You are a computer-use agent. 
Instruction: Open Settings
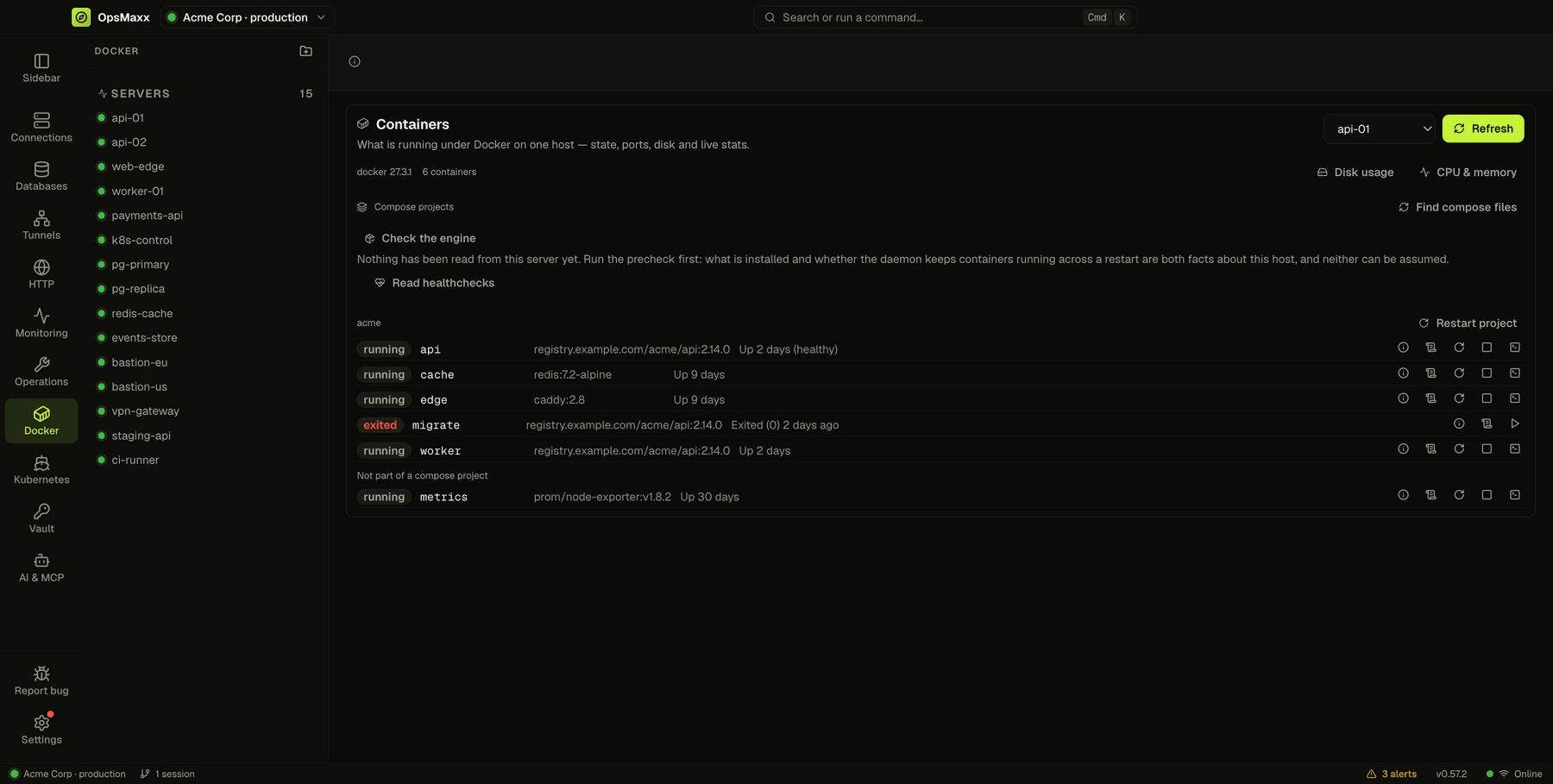41,730
